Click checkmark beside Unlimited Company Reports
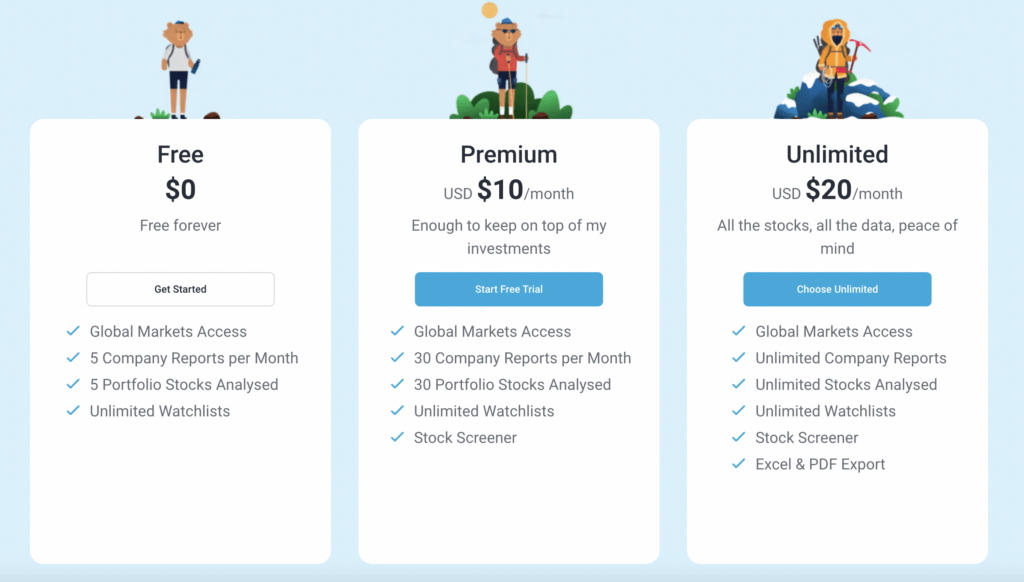The height and width of the screenshot is (582, 1024). pyautogui.click(x=739, y=358)
